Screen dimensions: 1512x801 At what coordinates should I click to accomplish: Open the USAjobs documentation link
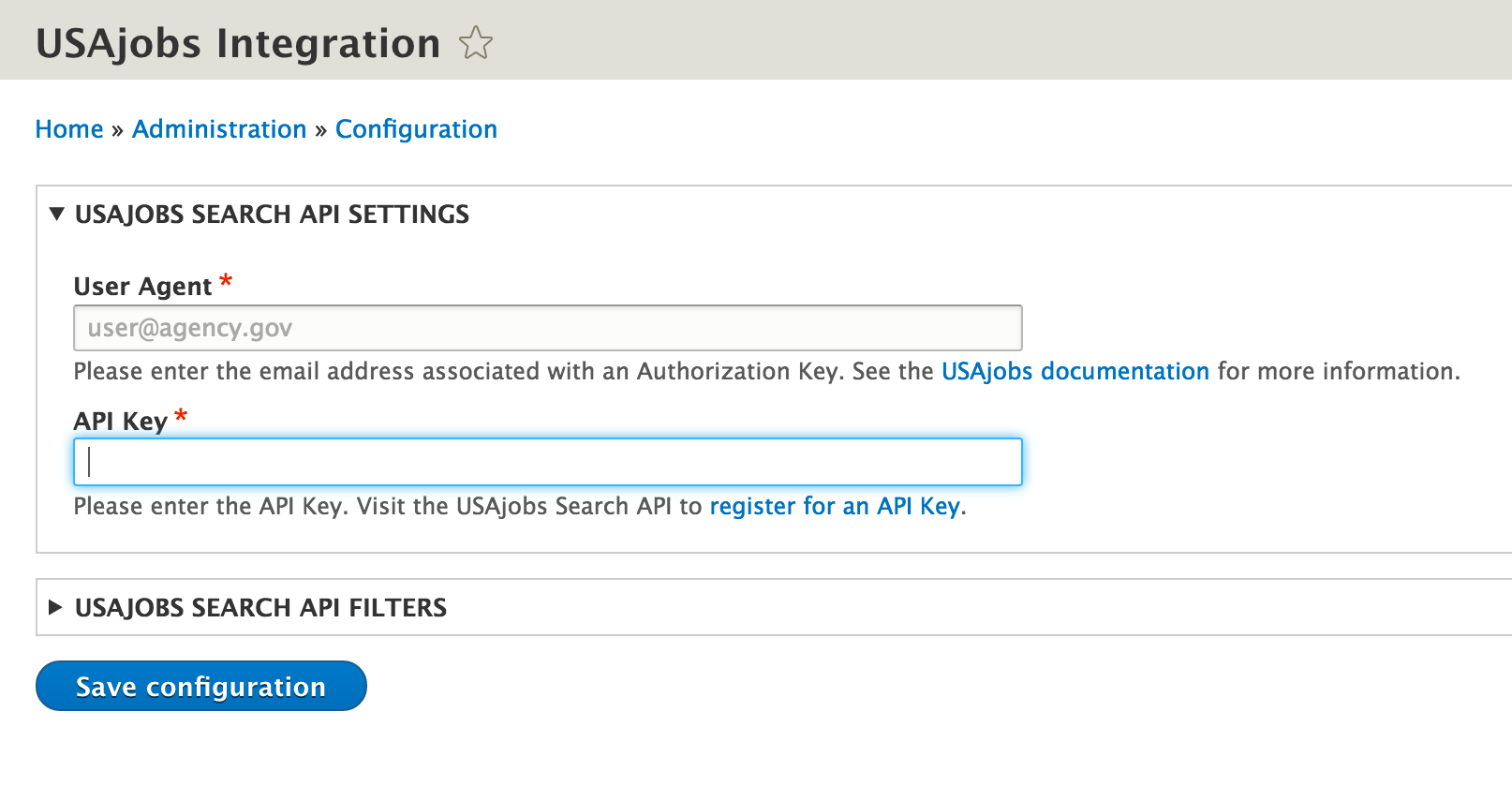coord(1075,372)
